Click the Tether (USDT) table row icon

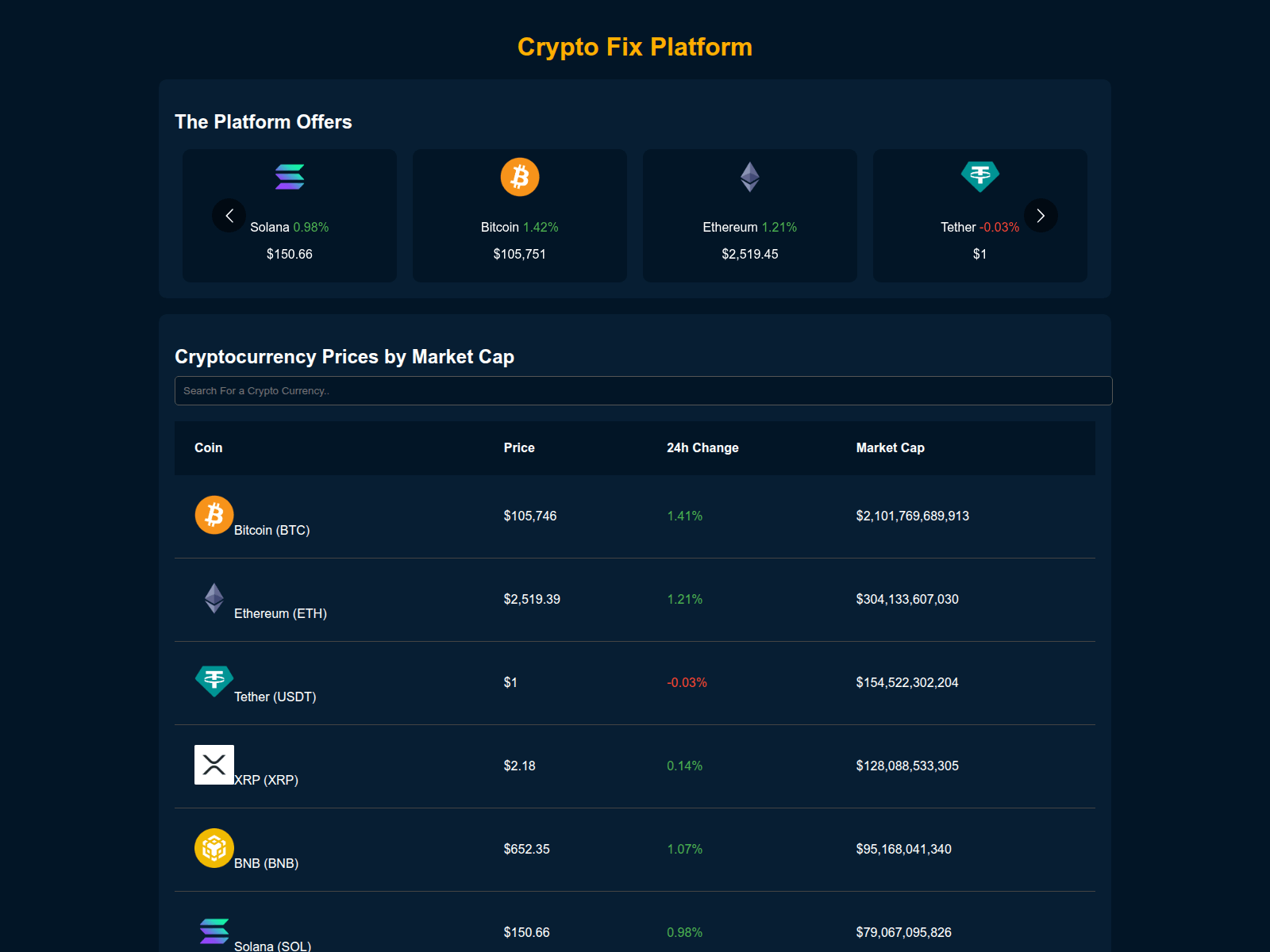click(214, 681)
